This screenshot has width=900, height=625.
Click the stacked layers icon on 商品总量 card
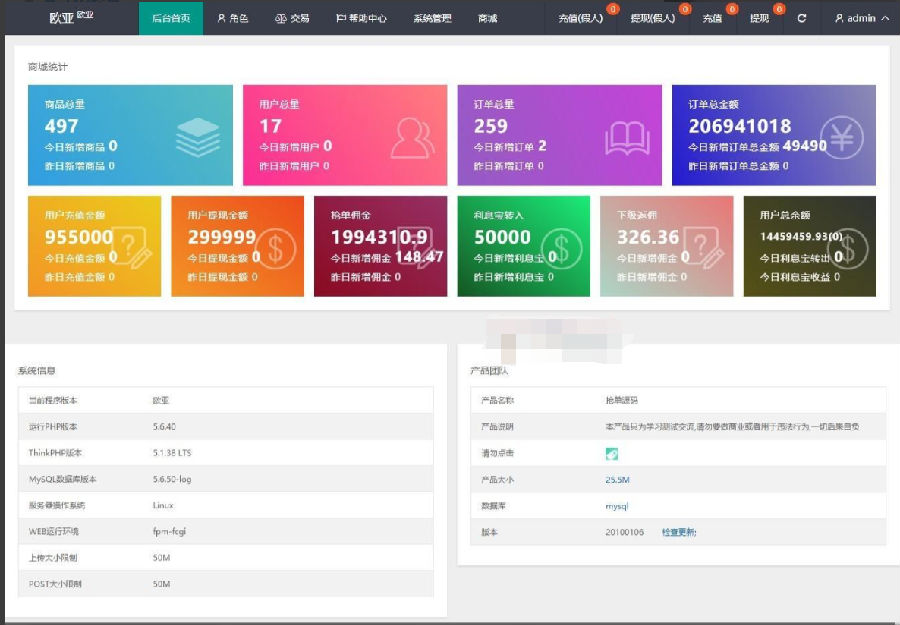[197, 137]
